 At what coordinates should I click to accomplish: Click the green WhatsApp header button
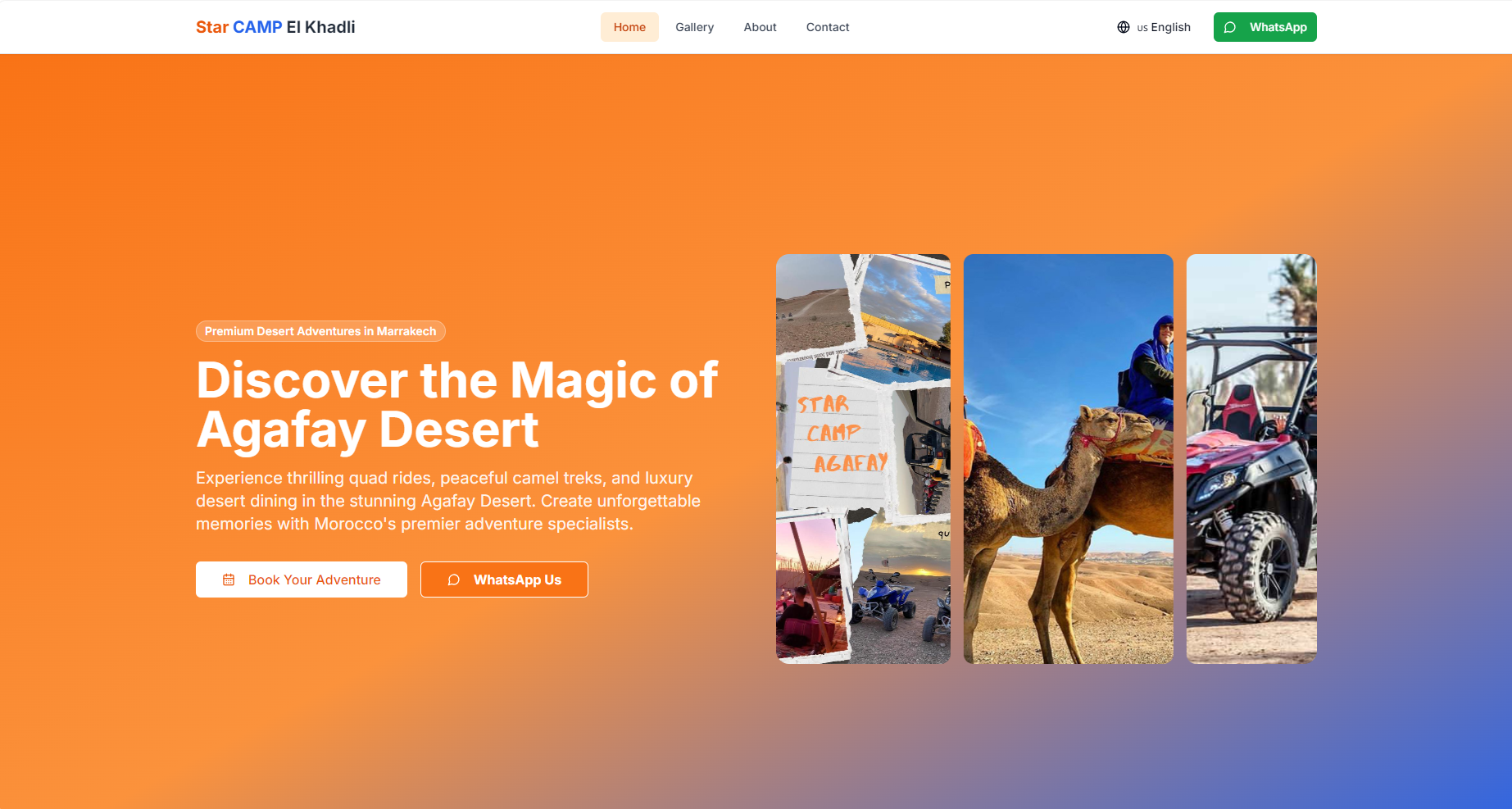tap(1265, 27)
